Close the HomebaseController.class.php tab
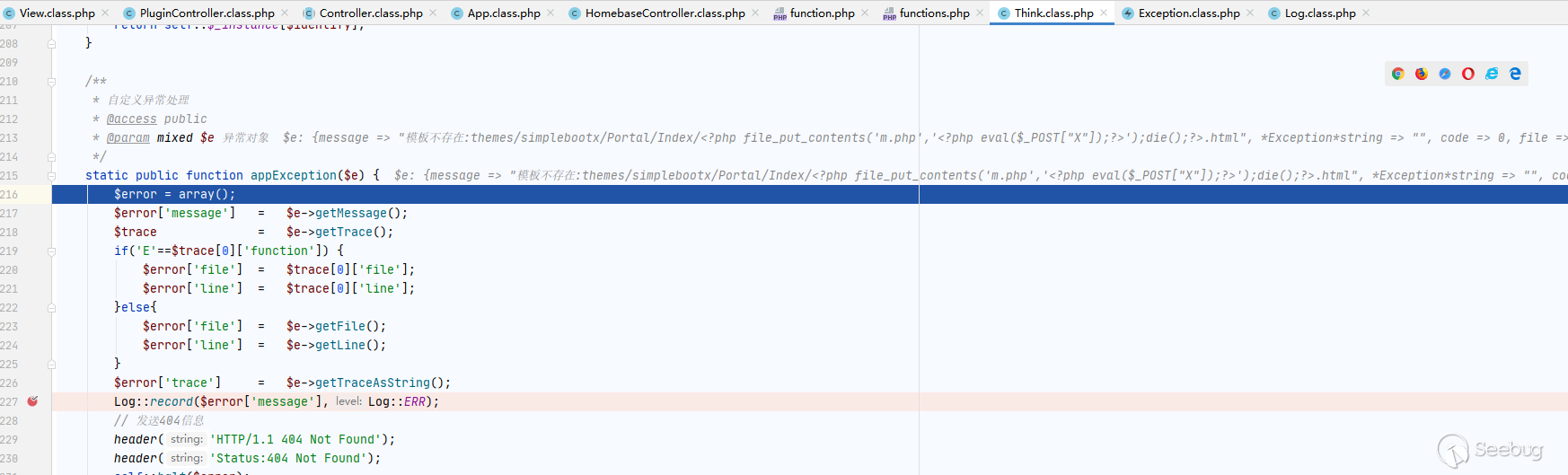 click(x=755, y=13)
